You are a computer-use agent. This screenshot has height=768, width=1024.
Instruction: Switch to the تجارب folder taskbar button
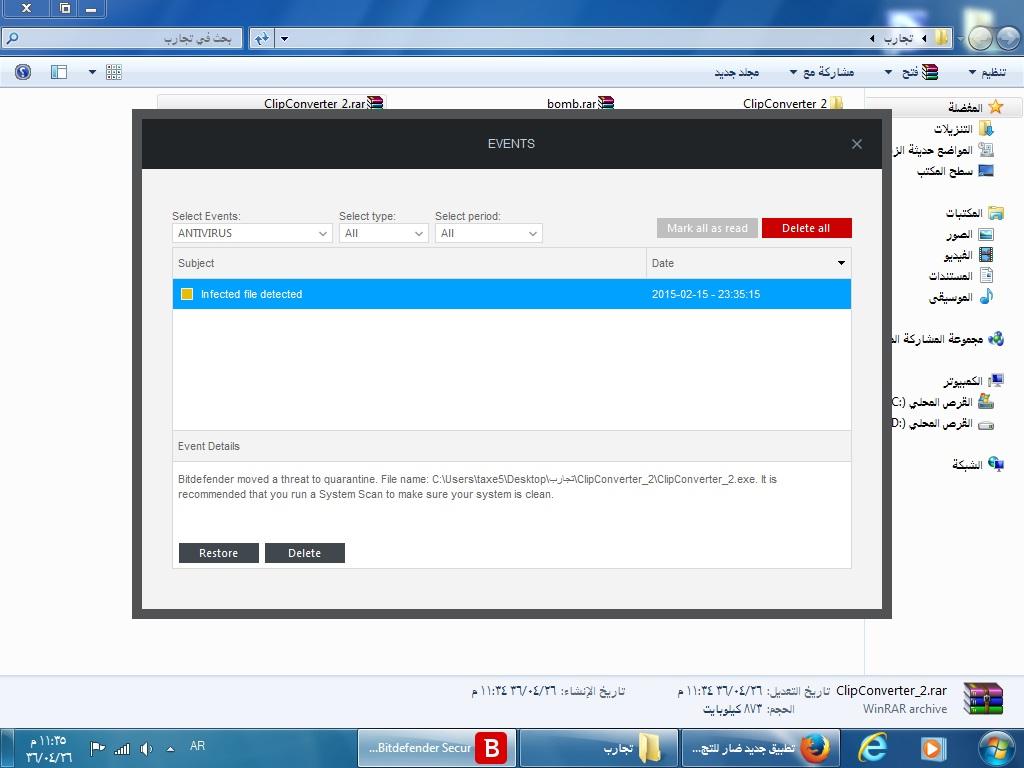coord(598,748)
